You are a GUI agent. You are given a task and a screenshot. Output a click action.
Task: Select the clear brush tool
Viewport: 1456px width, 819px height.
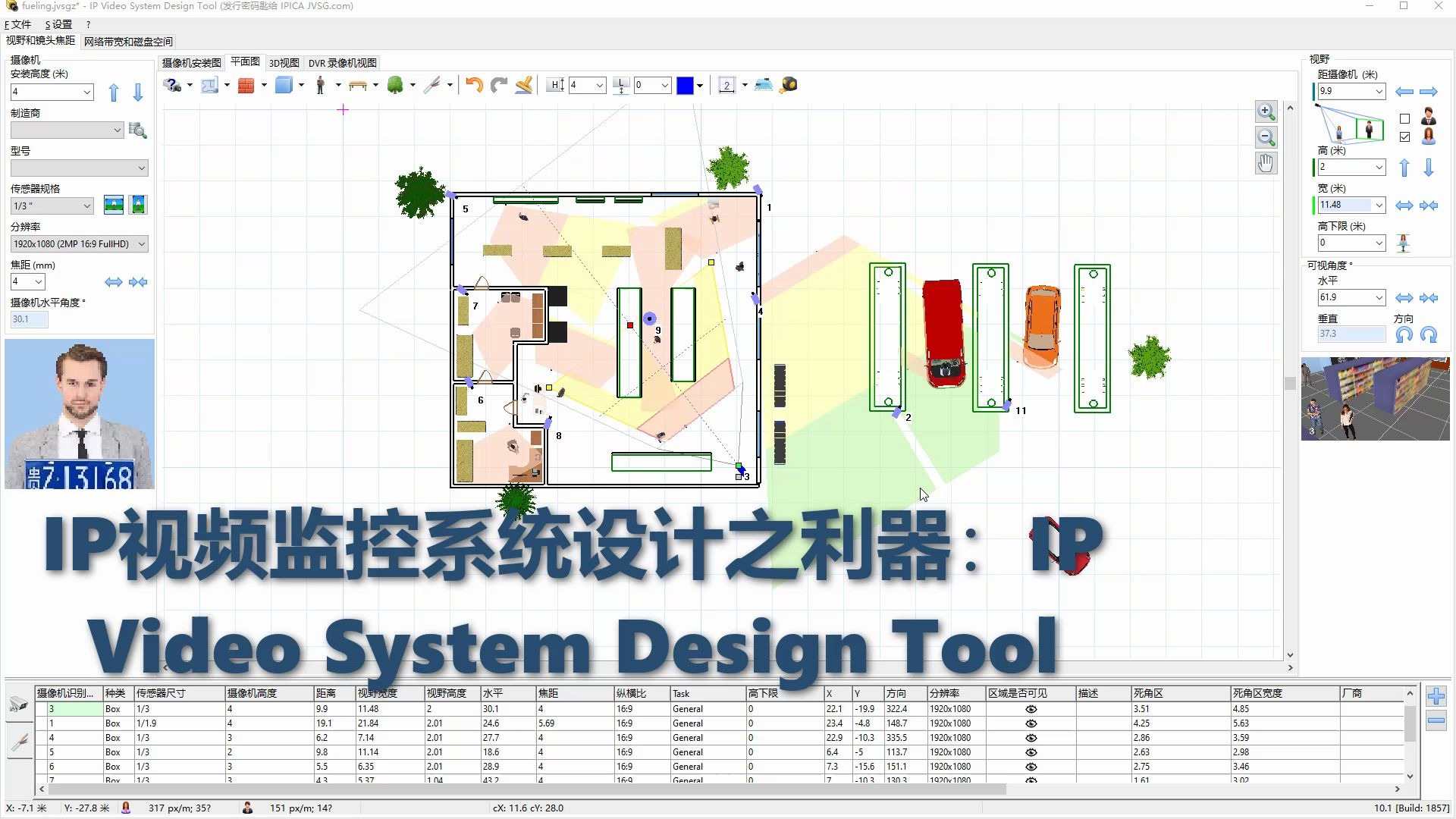523,85
